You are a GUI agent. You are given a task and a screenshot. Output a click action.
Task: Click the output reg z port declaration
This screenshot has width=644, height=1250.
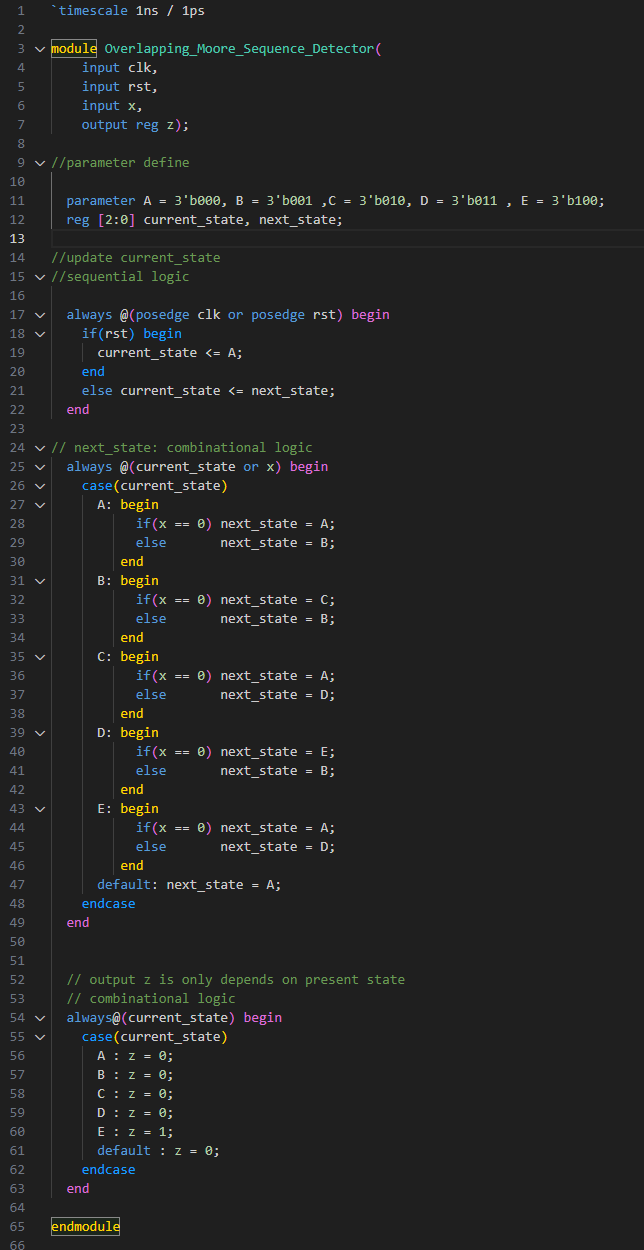135,125
